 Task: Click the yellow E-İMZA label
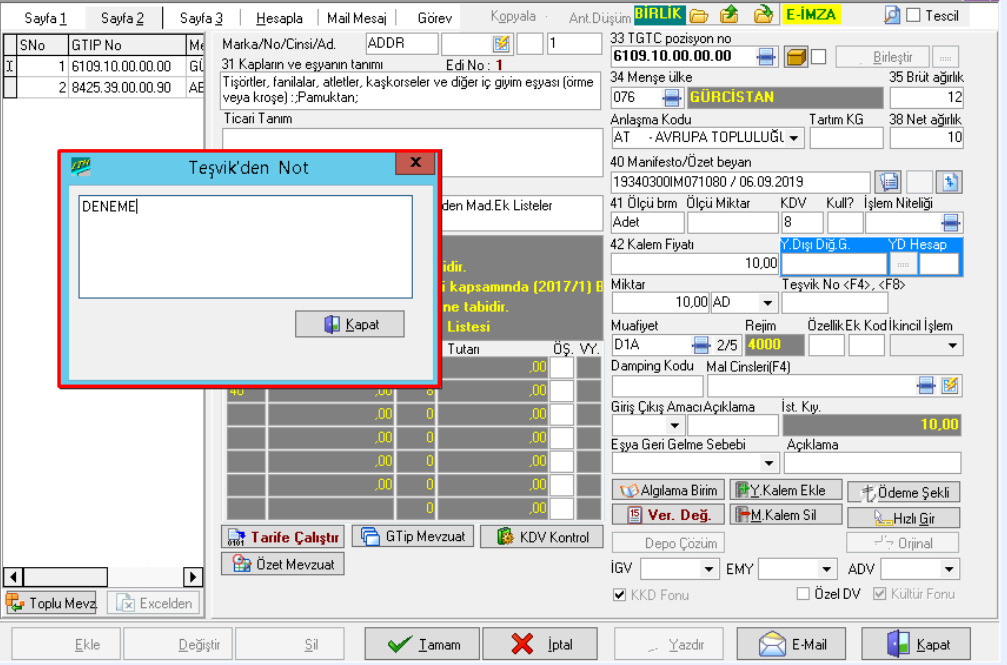pyautogui.click(x=810, y=15)
